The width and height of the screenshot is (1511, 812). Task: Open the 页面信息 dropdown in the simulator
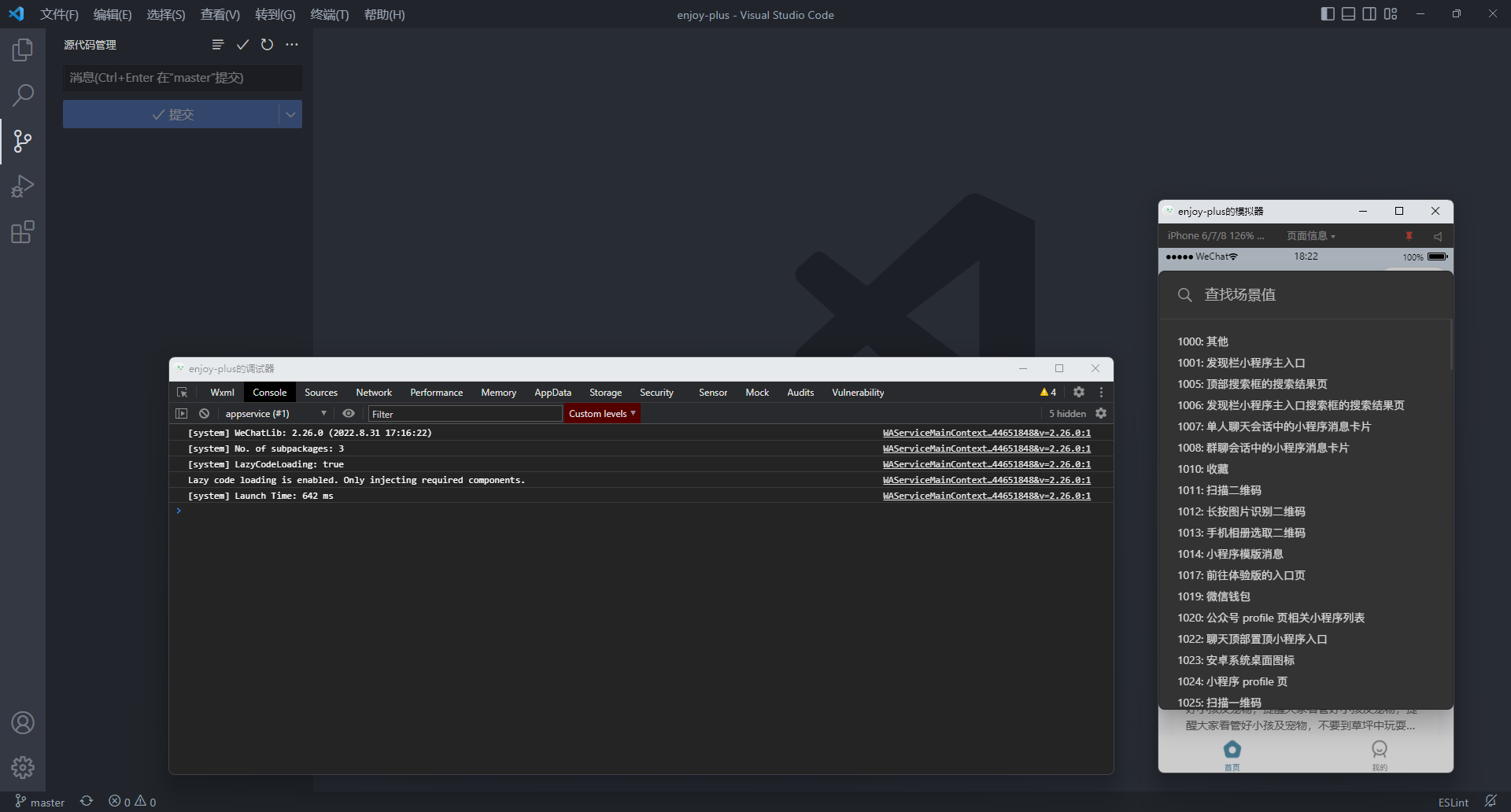tap(1310, 235)
